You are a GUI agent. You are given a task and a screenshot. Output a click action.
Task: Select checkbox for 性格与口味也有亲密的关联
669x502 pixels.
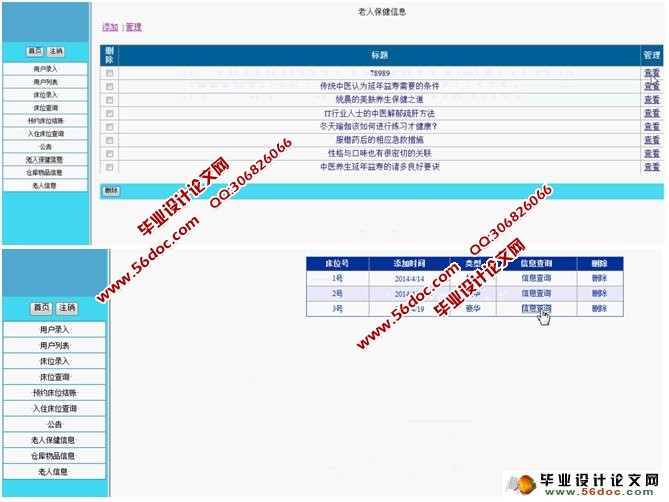[109, 154]
